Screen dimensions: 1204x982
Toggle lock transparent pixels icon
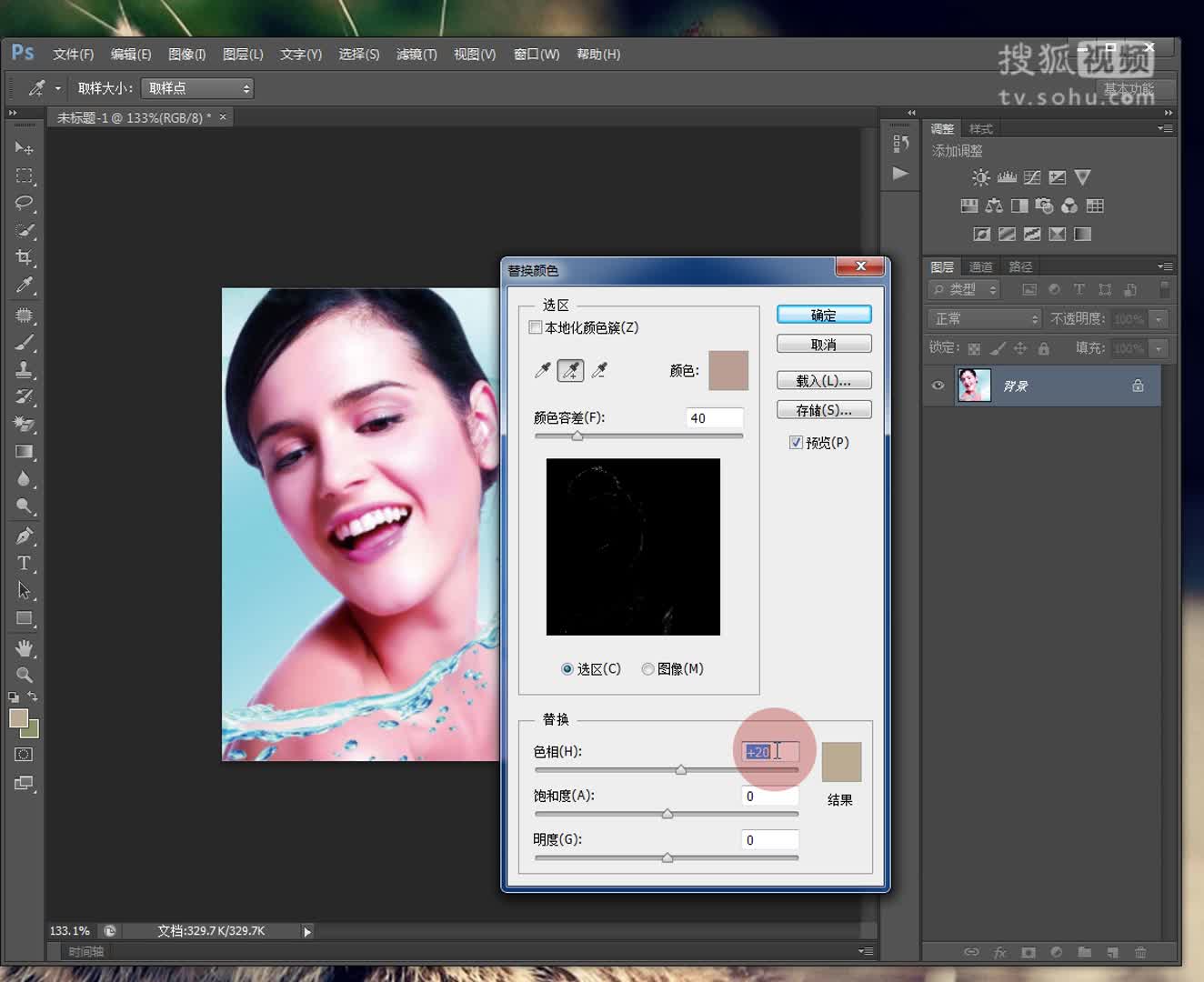pyautogui.click(x=974, y=348)
